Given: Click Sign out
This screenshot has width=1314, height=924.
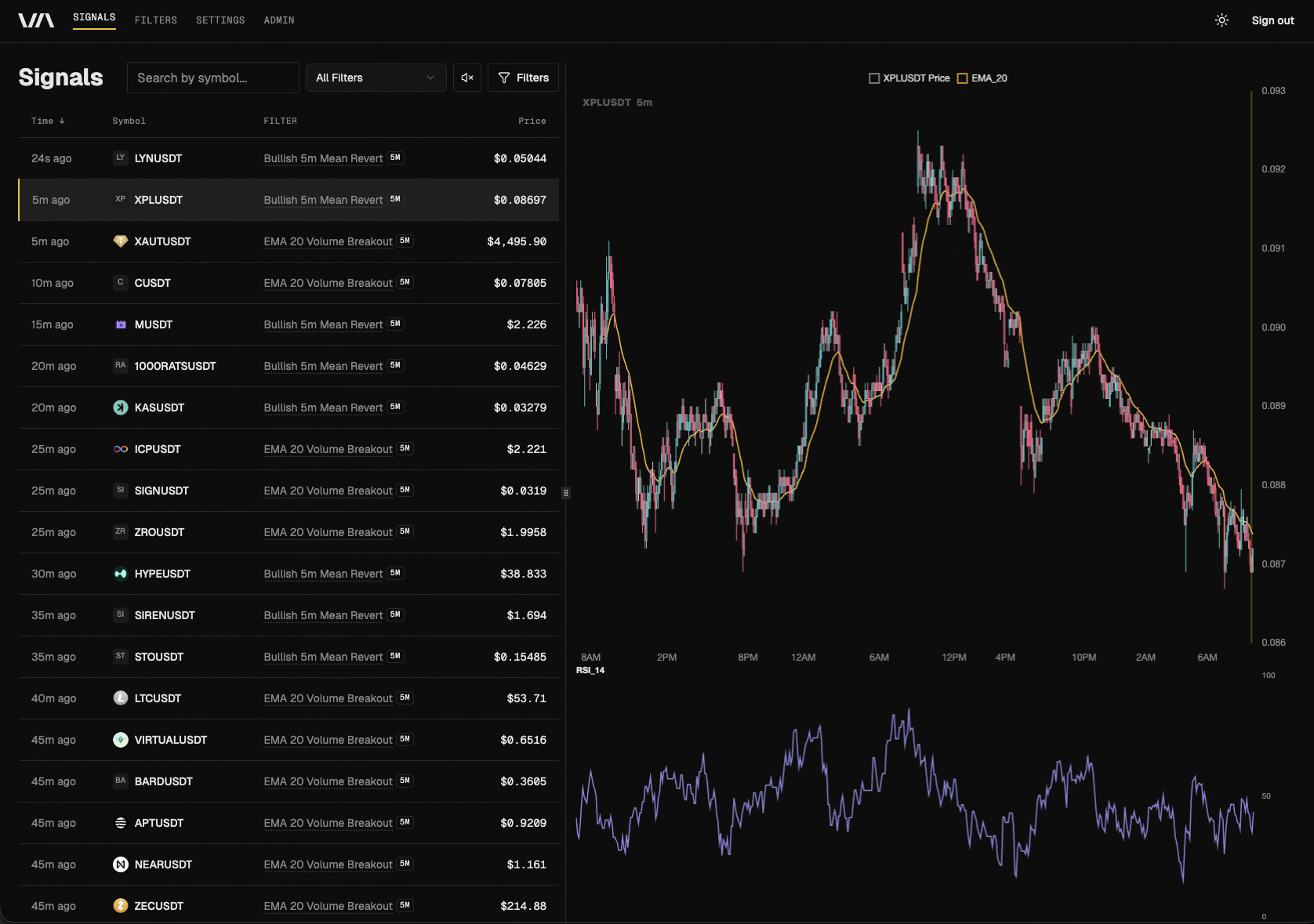Looking at the screenshot, I should coord(1272,20).
